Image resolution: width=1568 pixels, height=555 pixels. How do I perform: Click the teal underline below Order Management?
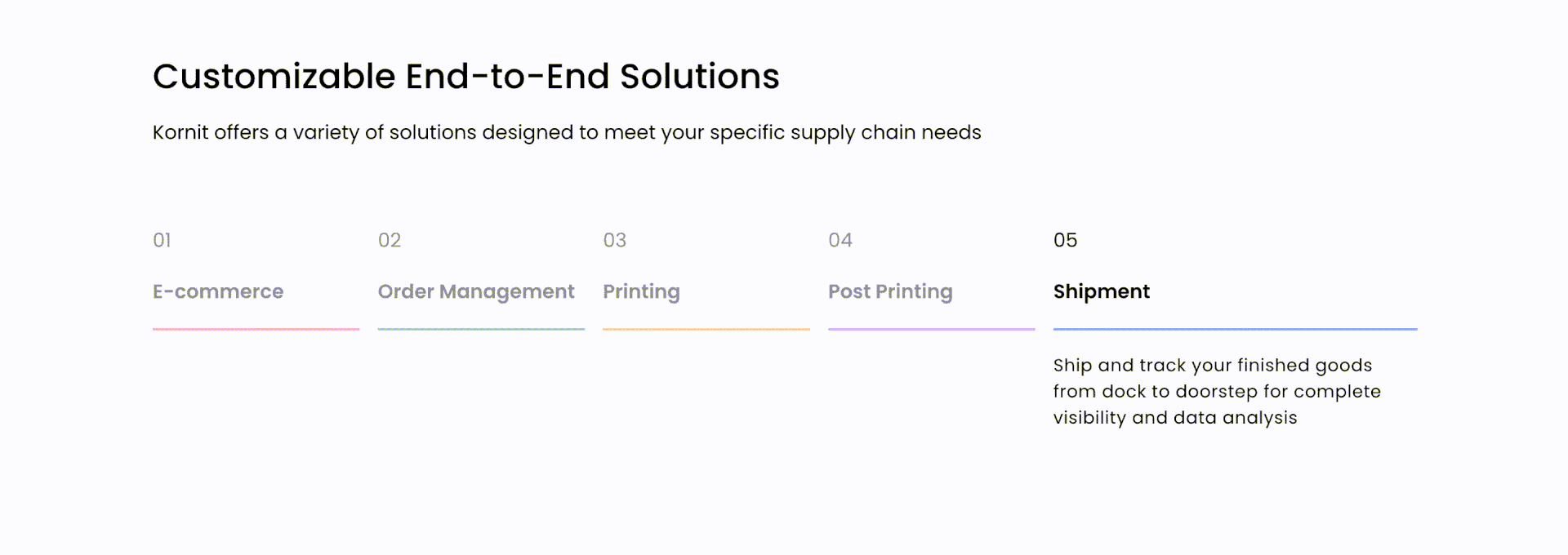[x=481, y=329]
